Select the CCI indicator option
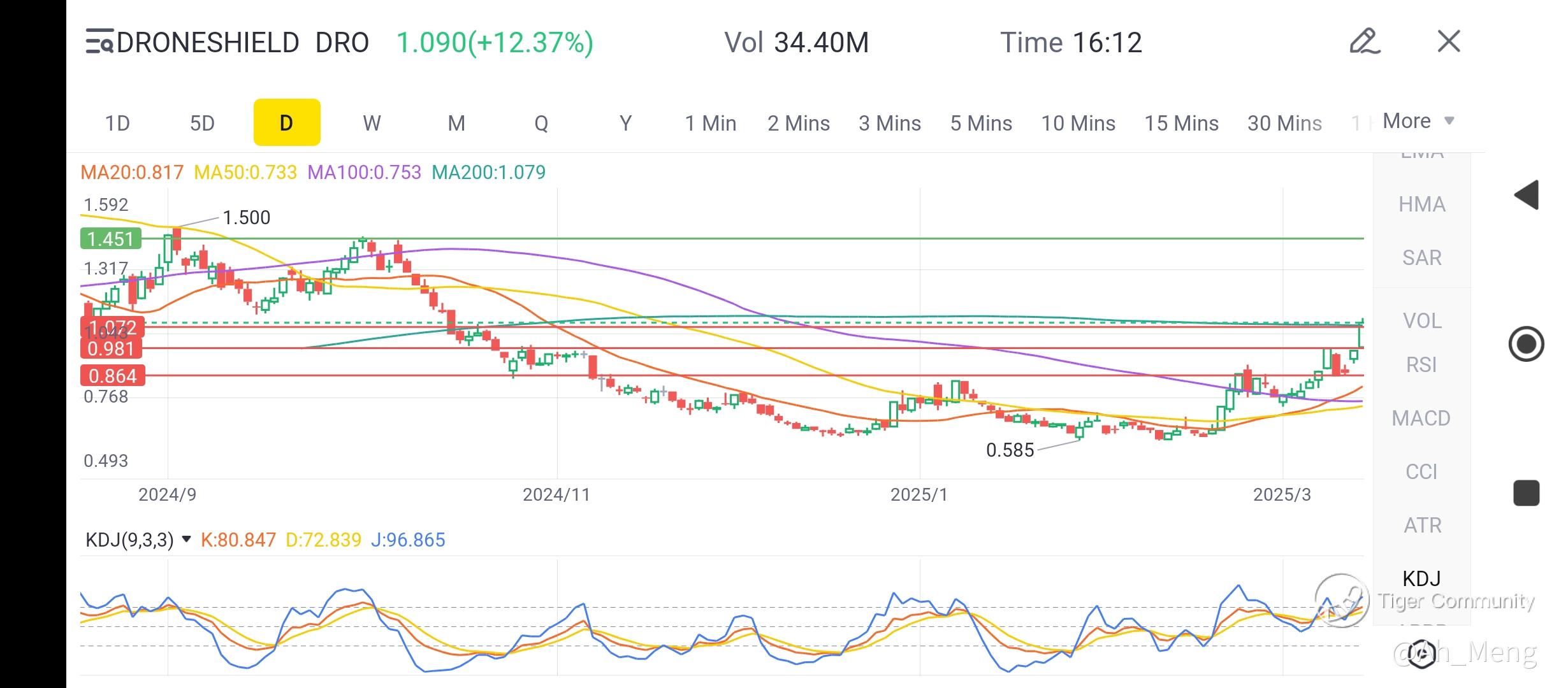 click(1421, 472)
